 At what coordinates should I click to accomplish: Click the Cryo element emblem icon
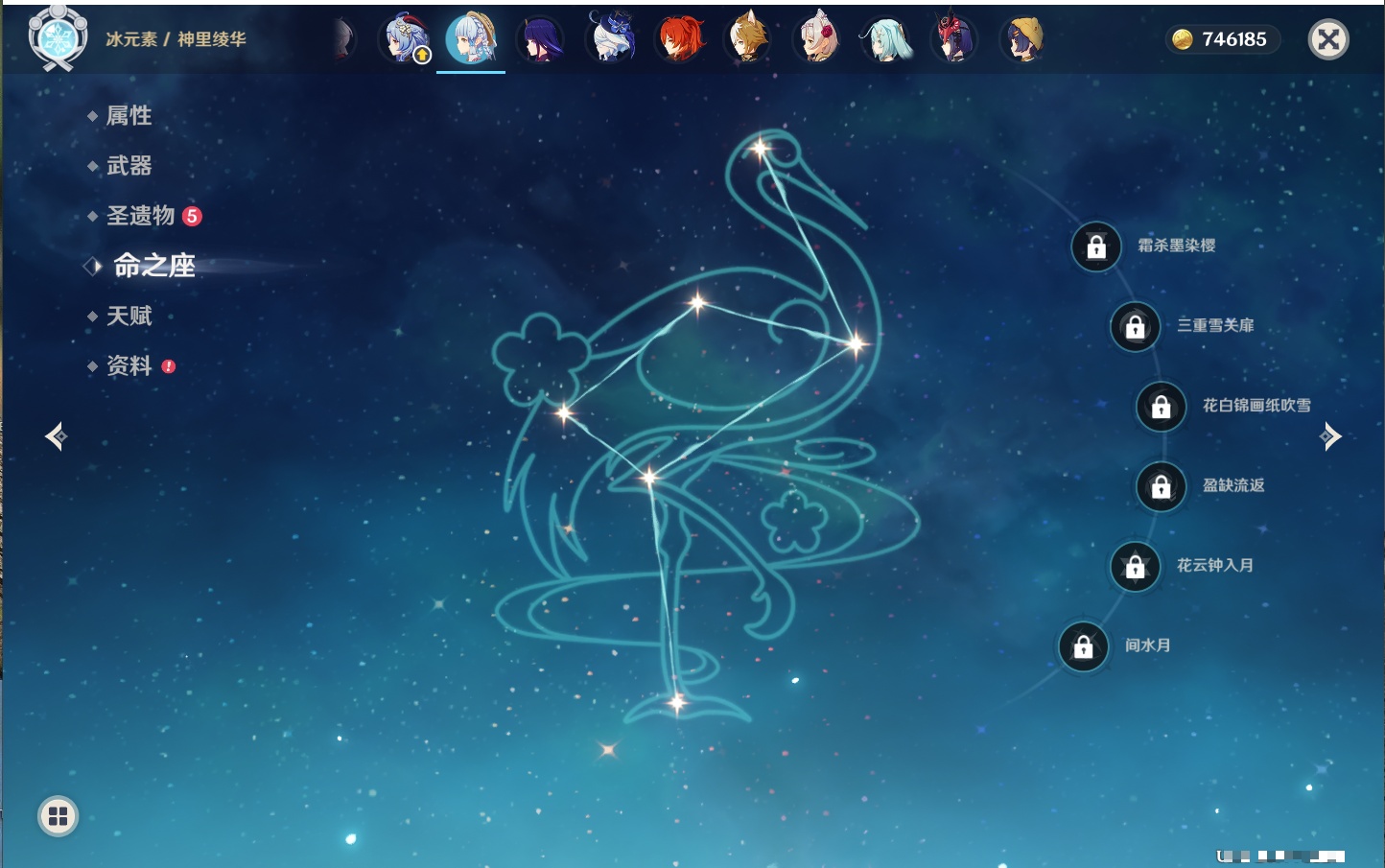pos(59,38)
